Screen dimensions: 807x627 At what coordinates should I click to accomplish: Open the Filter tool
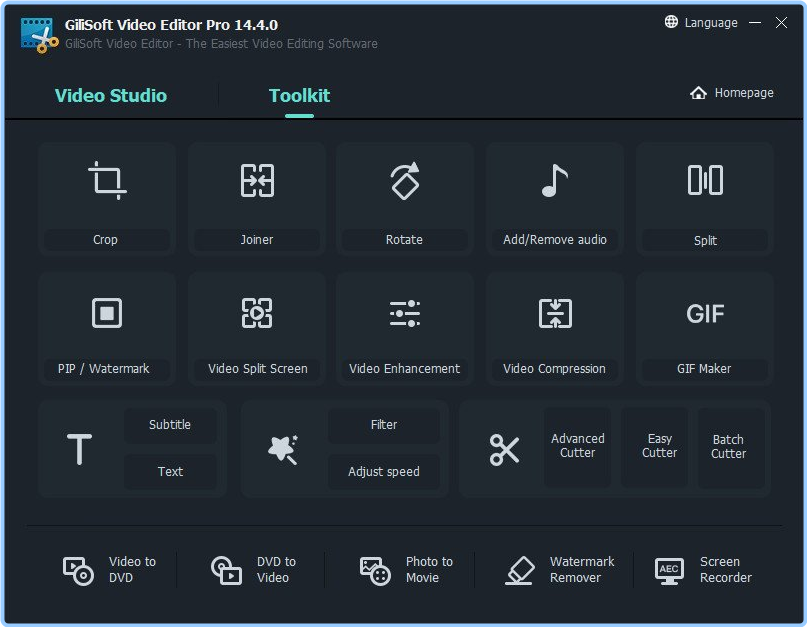384,425
